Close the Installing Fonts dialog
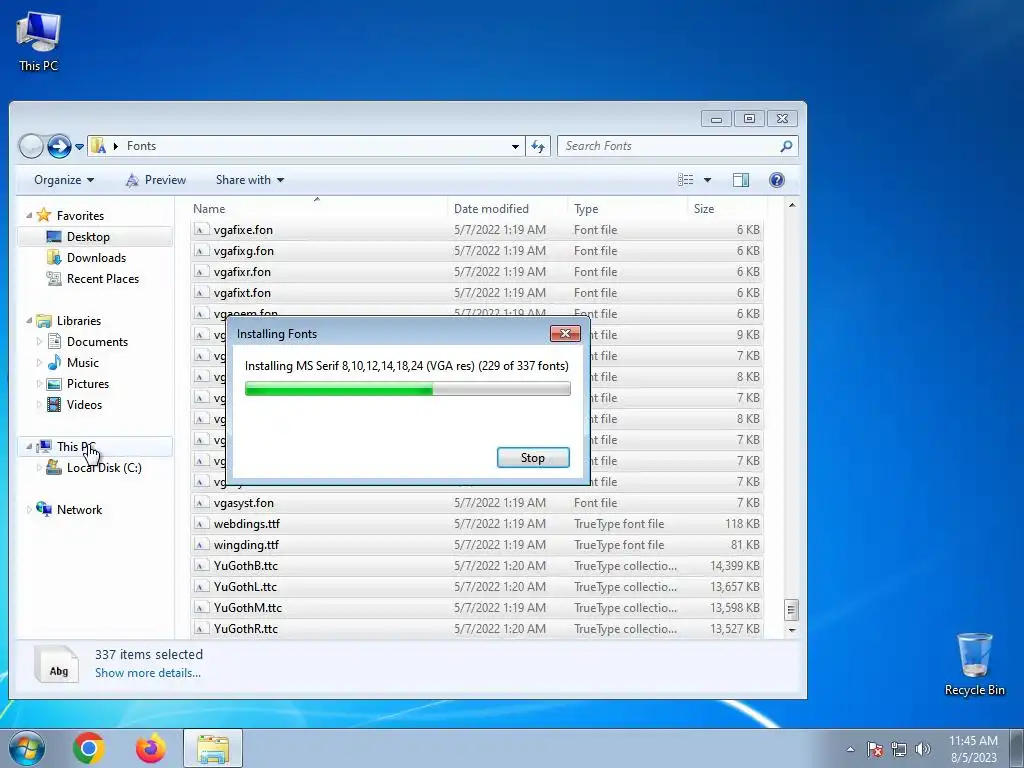Screen dimensions: 1024x768 565,334
